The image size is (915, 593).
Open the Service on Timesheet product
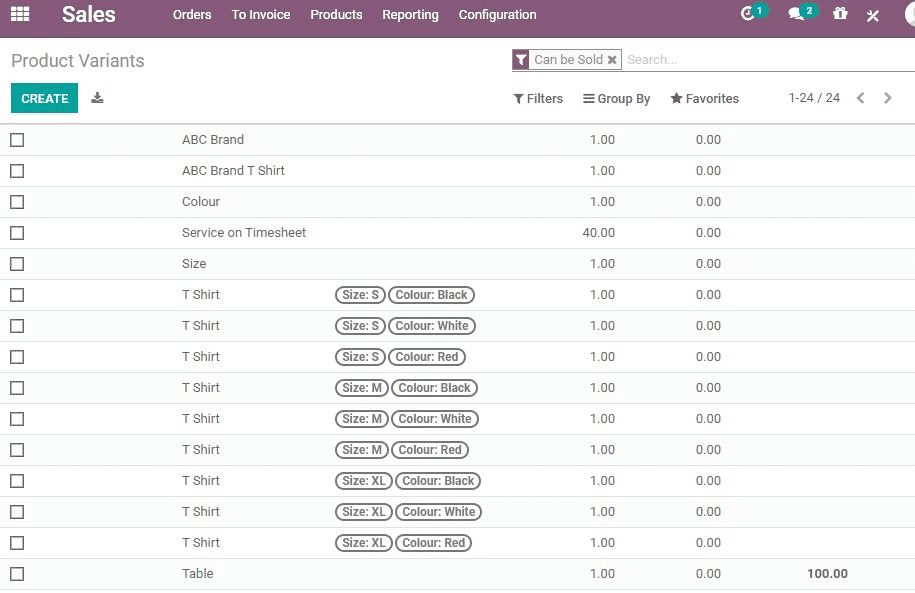tap(244, 232)
